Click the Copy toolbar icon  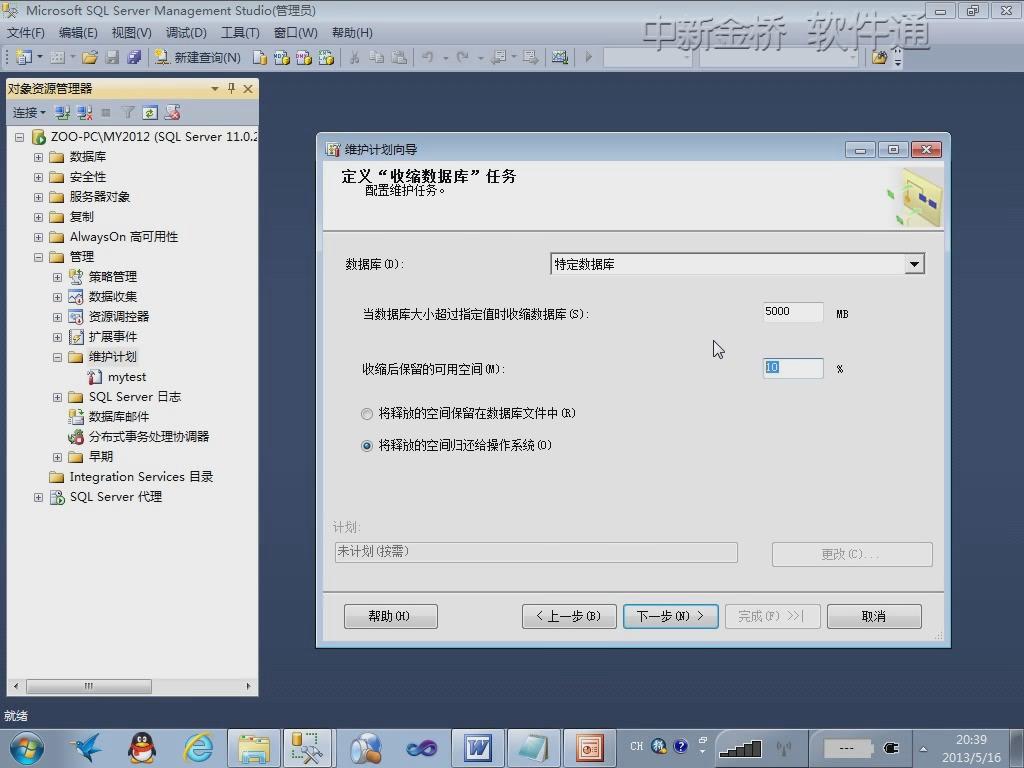coord(377,57)
